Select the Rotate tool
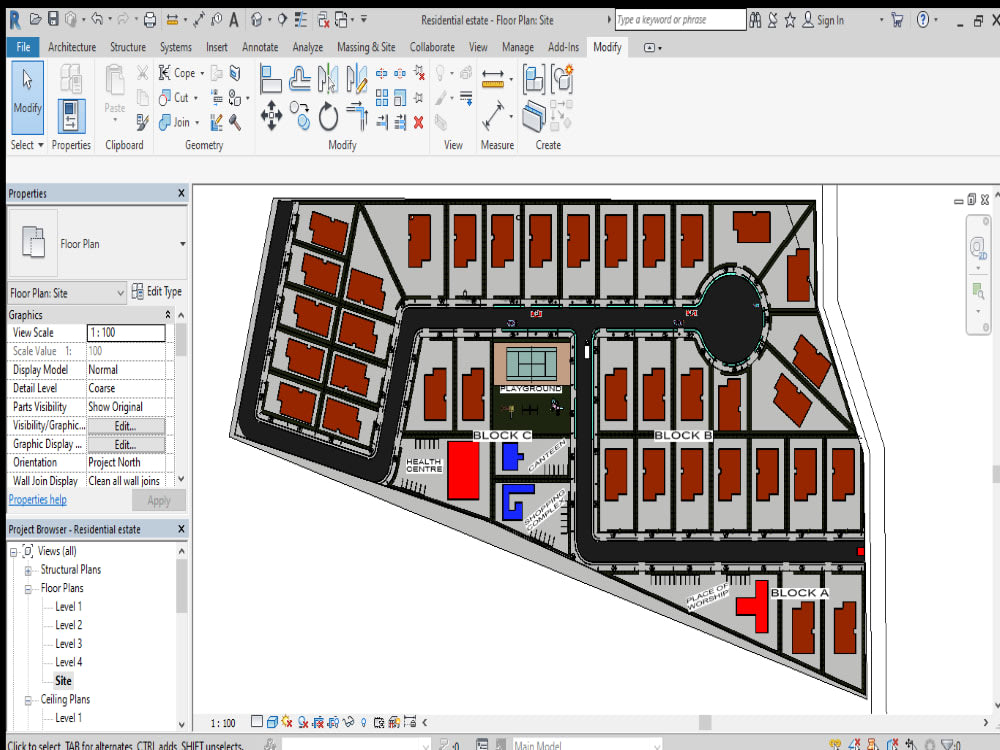 (x=328, y=115)
